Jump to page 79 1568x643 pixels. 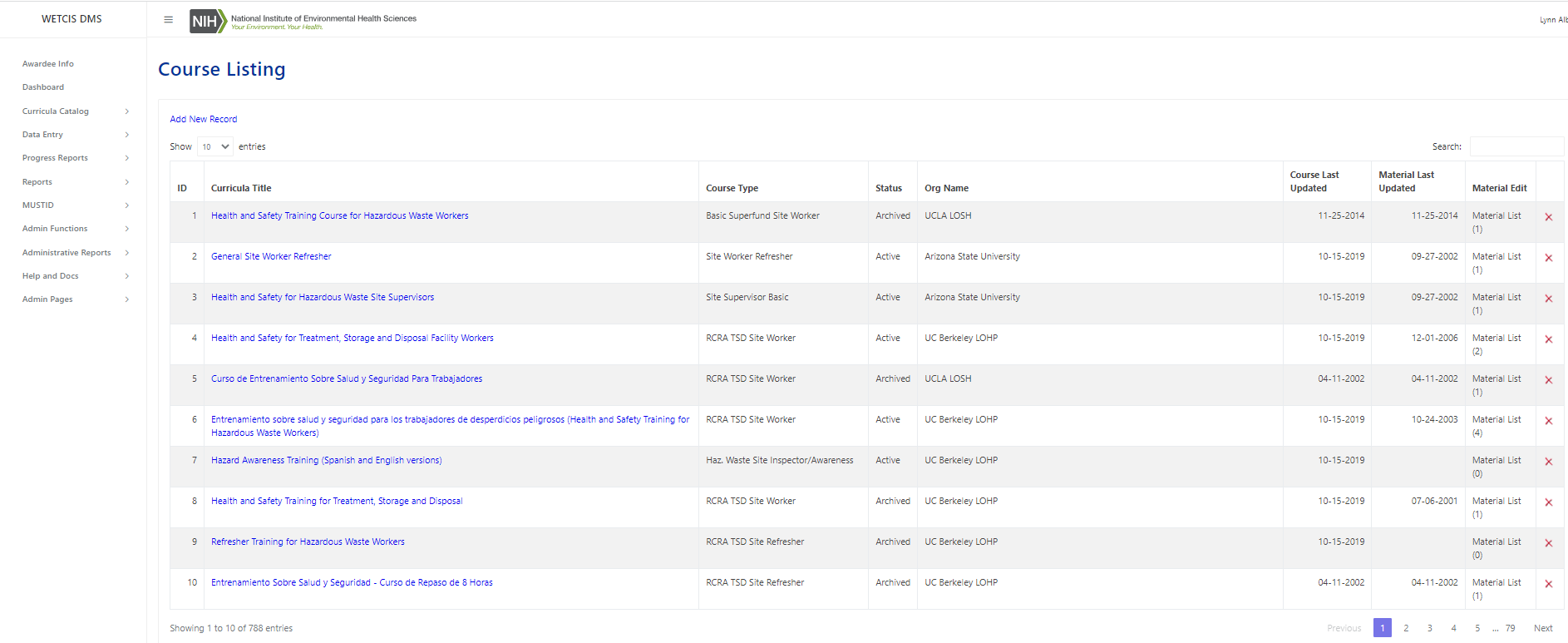pyautogui.click(x=1510, y=628)
